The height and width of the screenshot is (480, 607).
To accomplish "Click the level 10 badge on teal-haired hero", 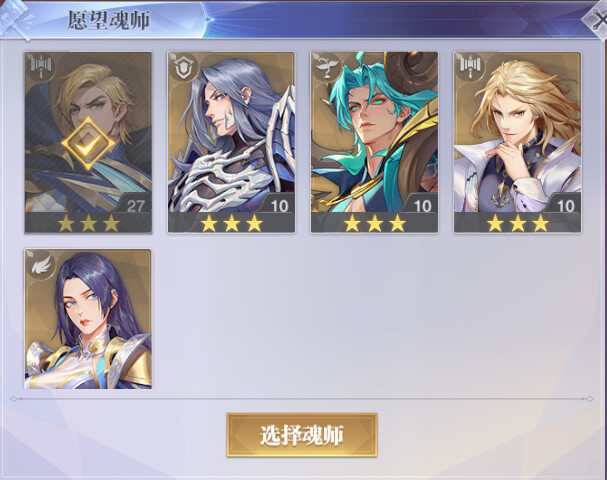I will coord(422,206).
